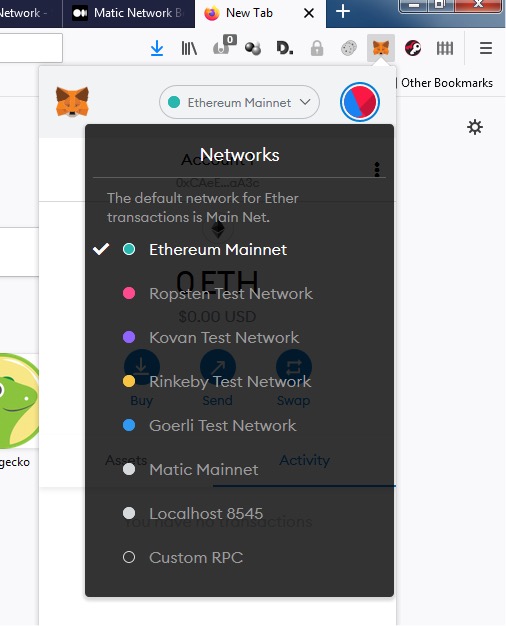Open a new browser tab with plus
The width and height of the screenshot is (506, 626).
pos(343,12)
